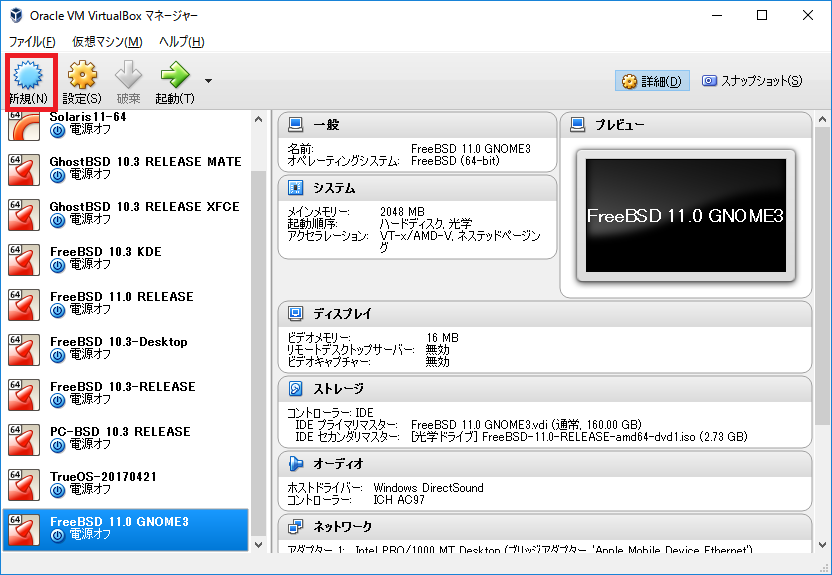Select the FreeBSD 10.3-Desktop VM icon
Image resolution: width=832 pixels, height=575 pixels.
click(x=24, y=350)
